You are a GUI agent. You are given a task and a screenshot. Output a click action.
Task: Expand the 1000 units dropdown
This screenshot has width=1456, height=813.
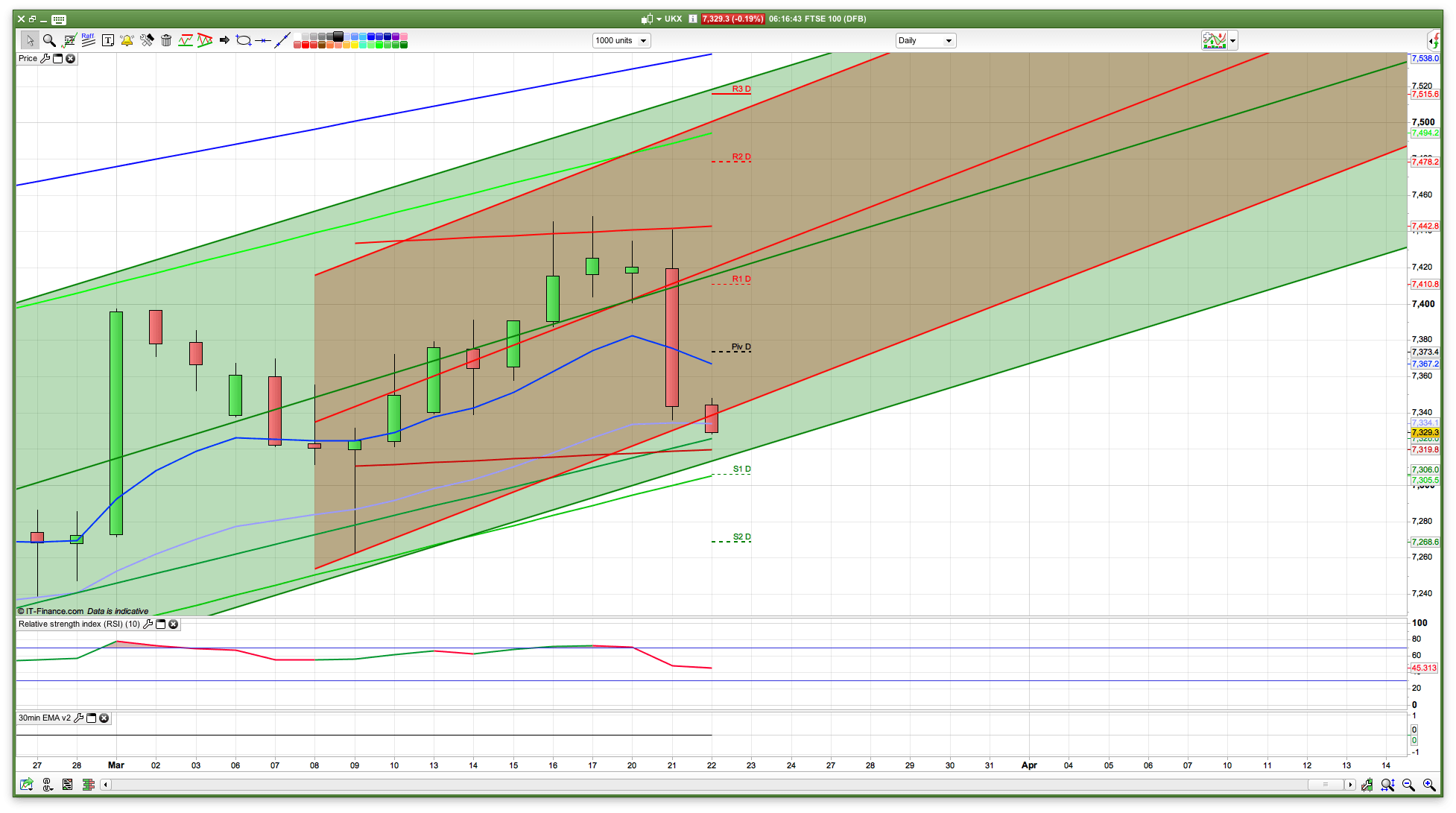coord(643,40)
